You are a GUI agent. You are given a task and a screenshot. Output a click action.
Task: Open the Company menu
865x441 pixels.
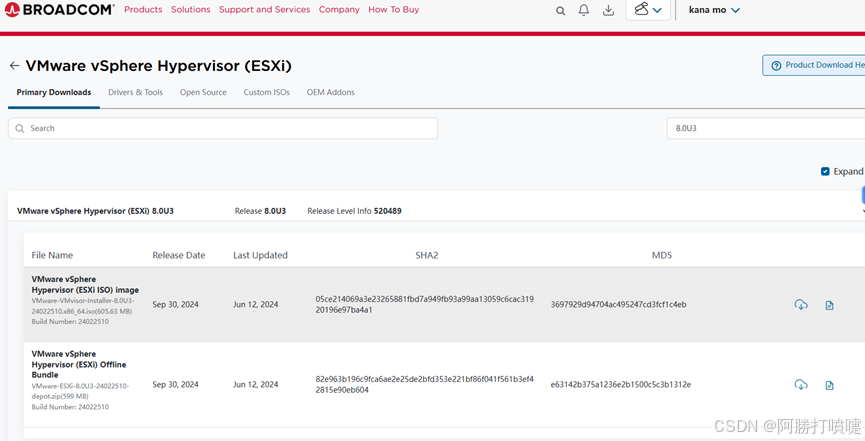tap(339, 9)
